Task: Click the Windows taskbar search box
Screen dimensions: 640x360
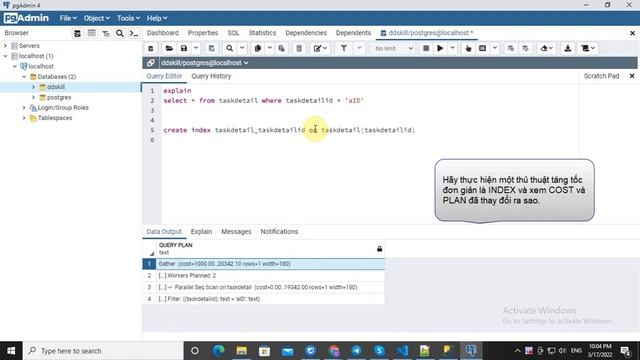Action: pyautogui.click(x=104, y=351)
